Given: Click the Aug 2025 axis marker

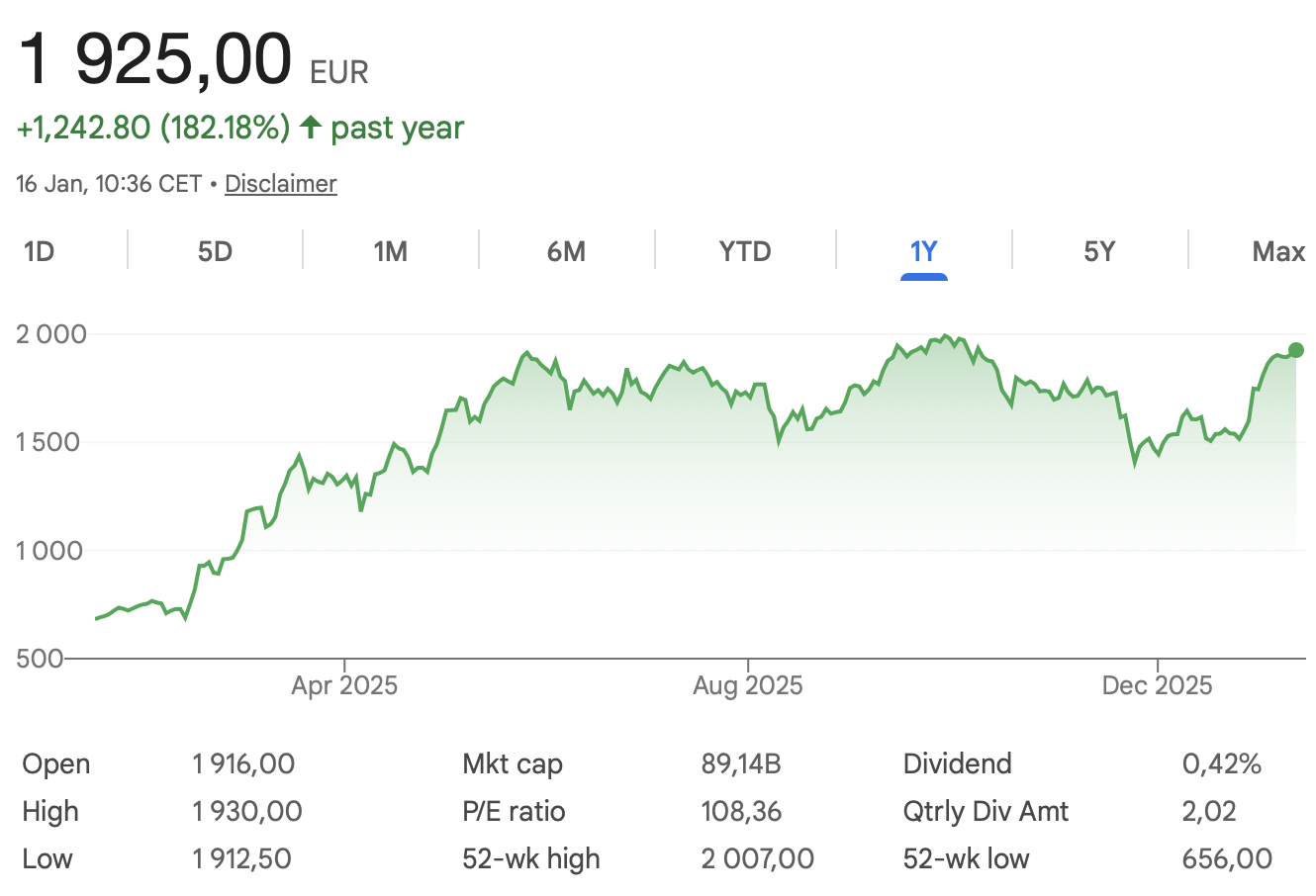Looking at the screenshot, I should click(x=747, y=685).
